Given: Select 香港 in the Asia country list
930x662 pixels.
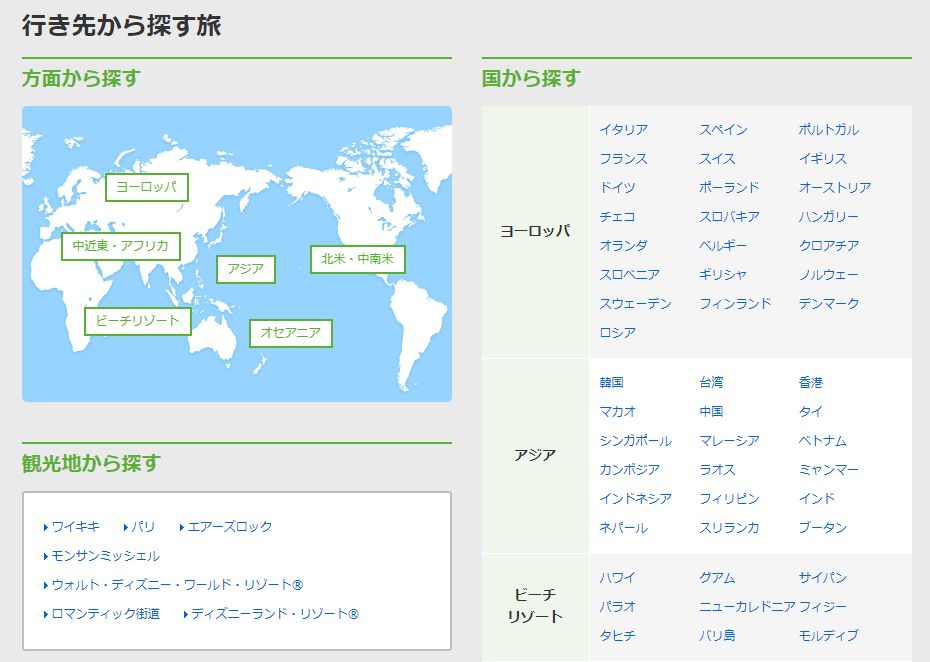Looking at the screenshot, I should point(813,382).
